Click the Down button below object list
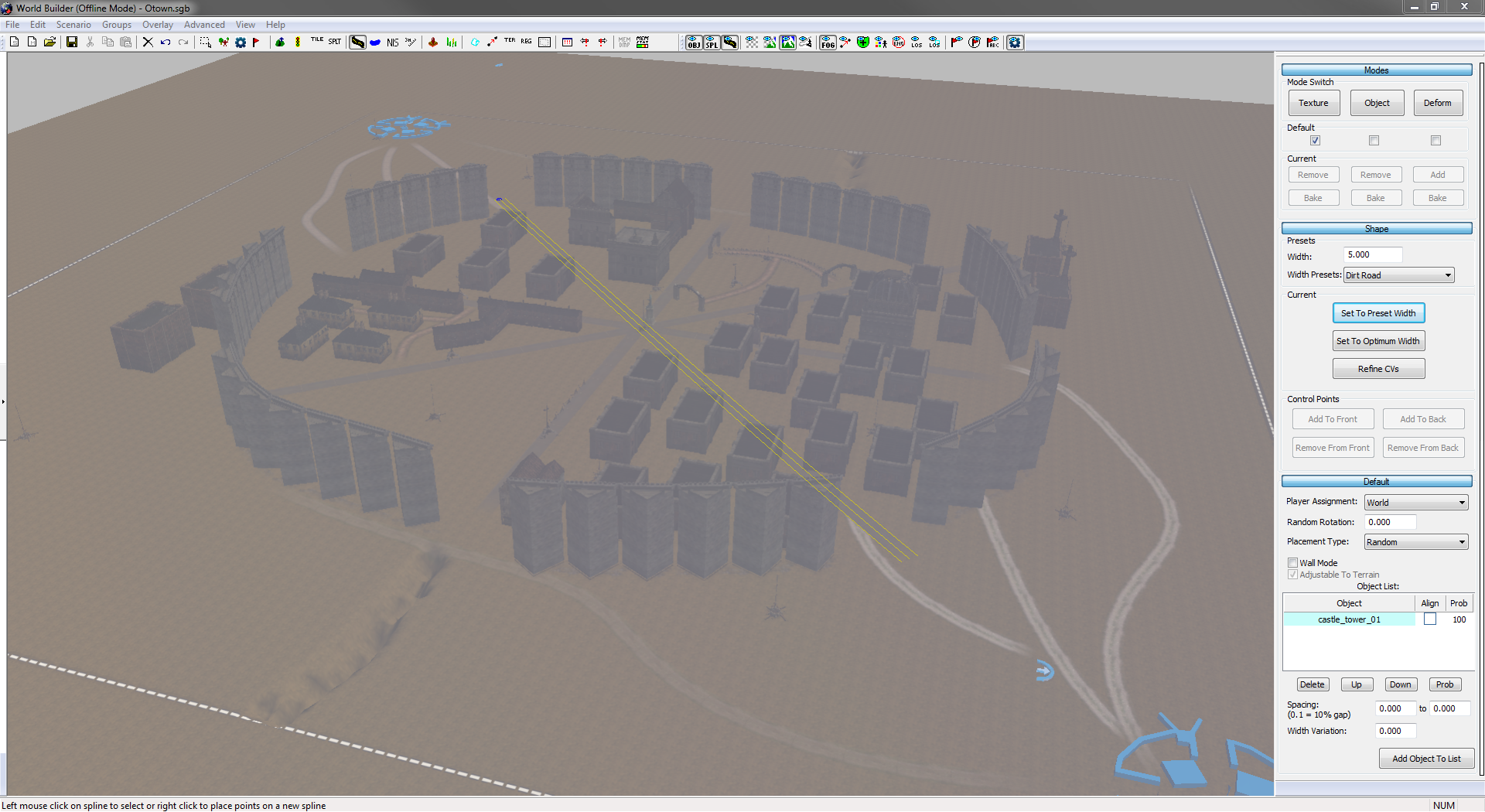Image resolution: width=1485 pixels, height=812 pixels. pos(1400,684)
